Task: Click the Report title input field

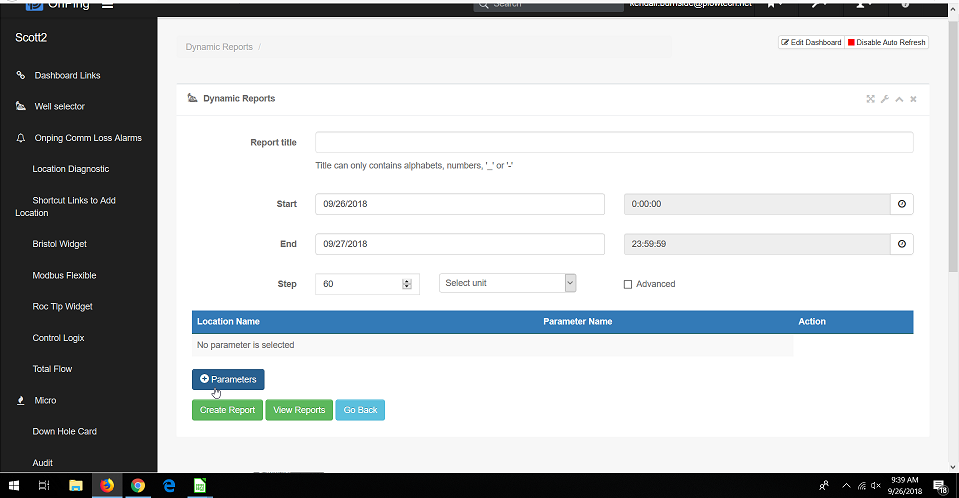Action: click(x=613, y=142)
